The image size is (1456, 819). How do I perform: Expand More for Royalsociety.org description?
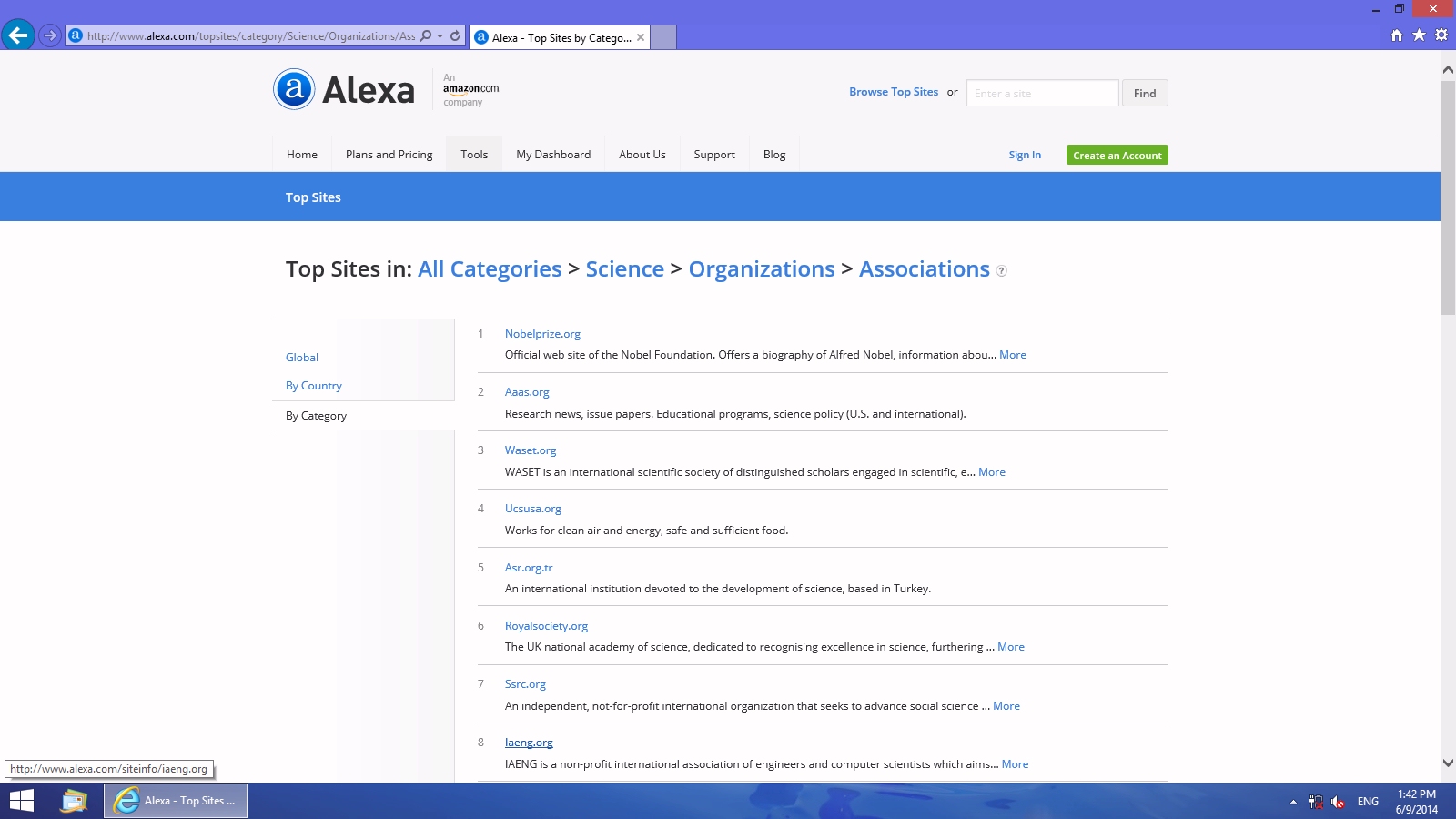(1011, 647)
